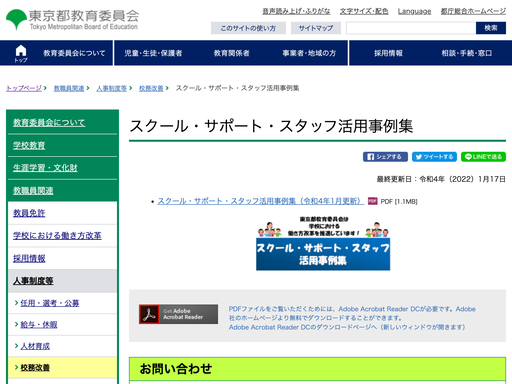The image size is (512, 384).
Task: Click the Tokyo Metropolitan Board of Education logo
Action: point(72,20)
